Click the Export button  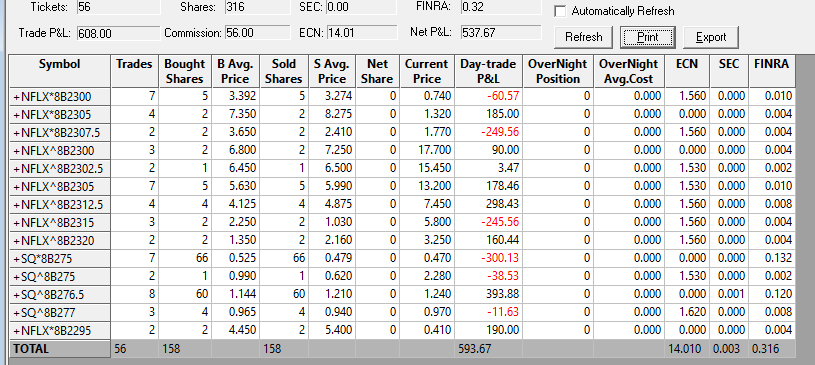(711, 37)
